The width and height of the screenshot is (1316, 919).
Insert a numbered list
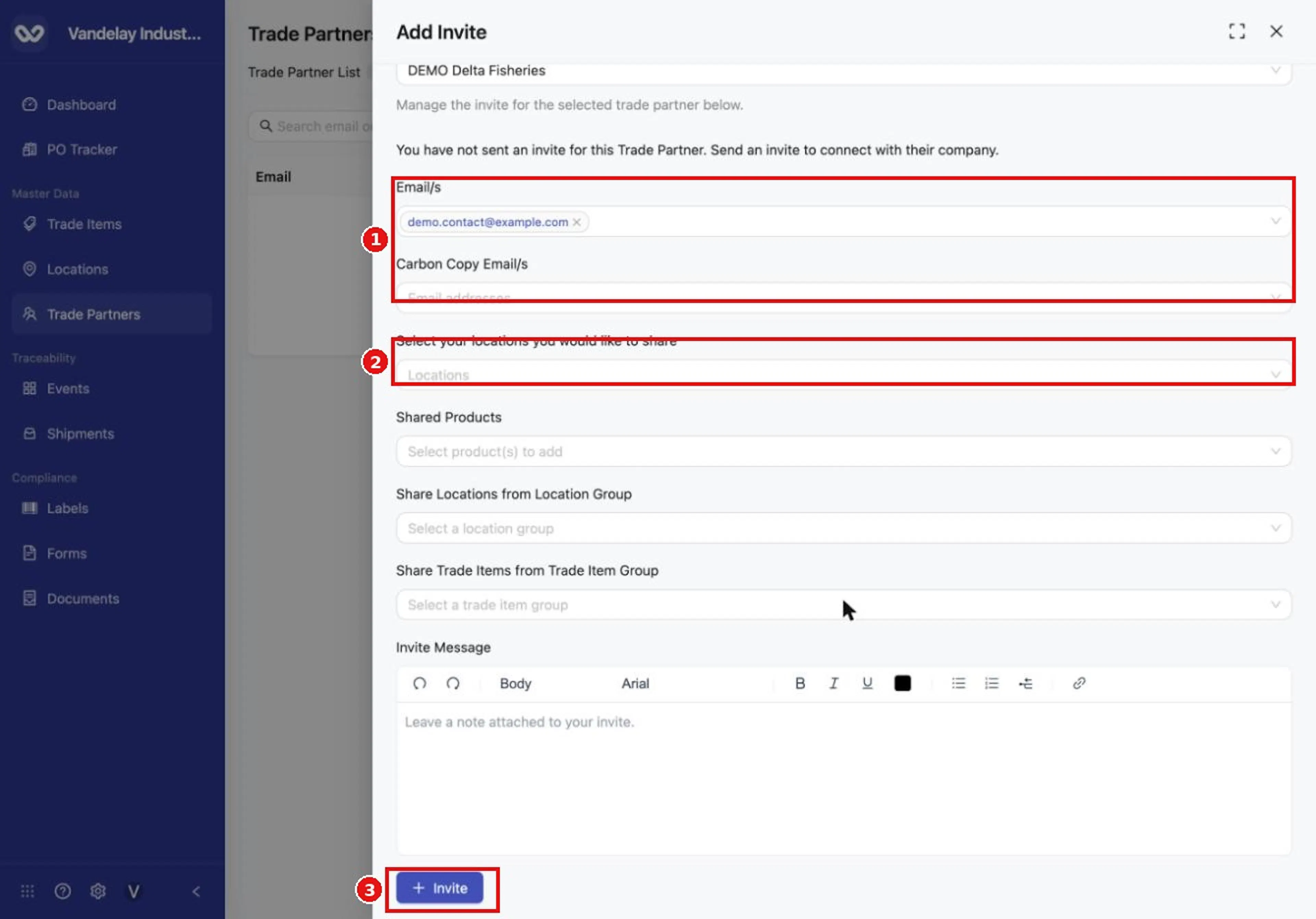[x=991, y=683]
